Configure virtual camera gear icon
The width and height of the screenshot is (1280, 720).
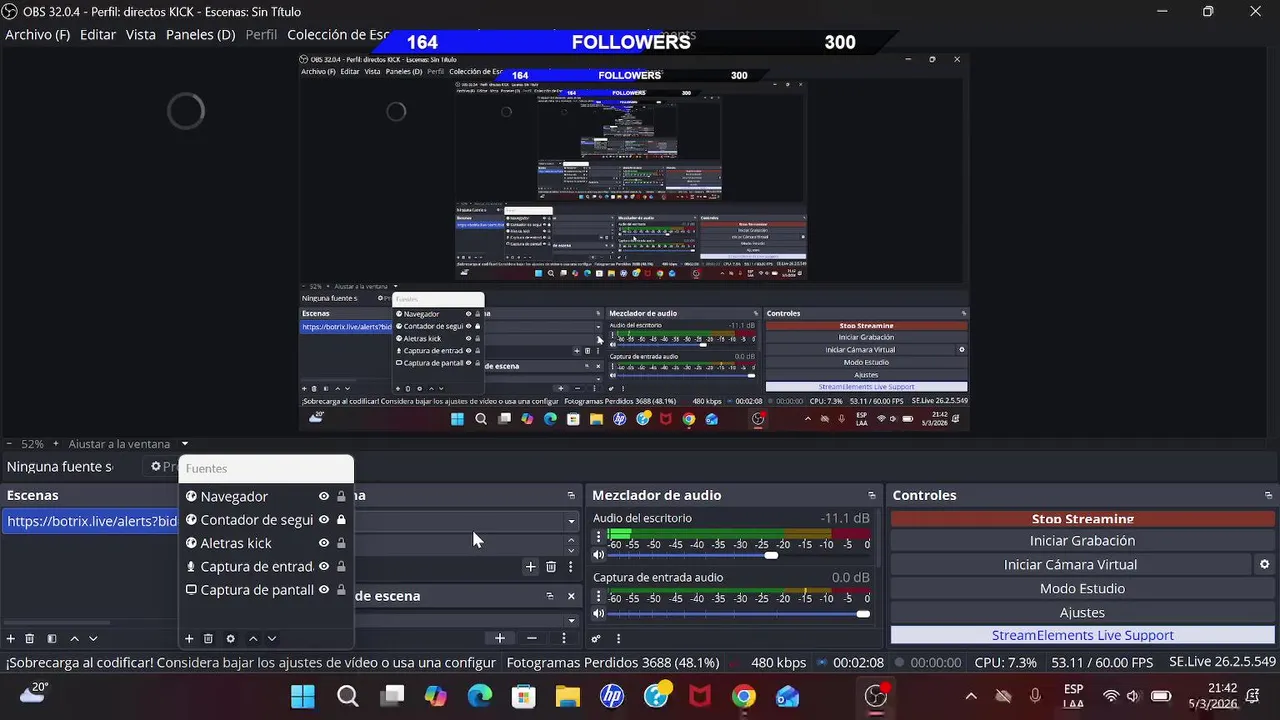coord(1264,565)
